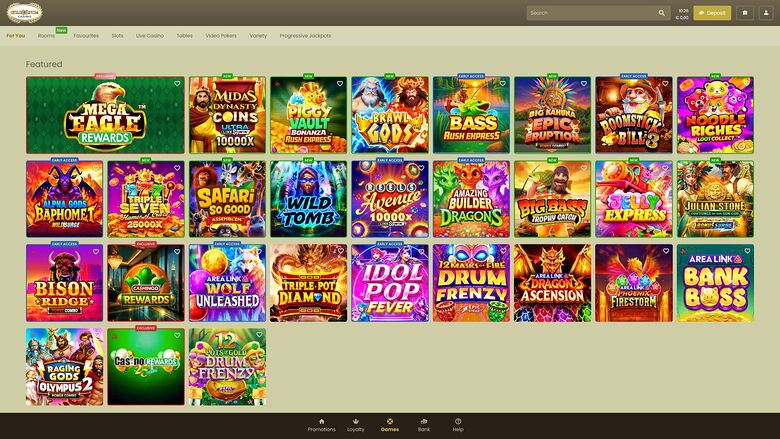The height and width of the screenshot is (439, 780).
Task: Open the Rooms tab
Action: (x=46, y=36)
